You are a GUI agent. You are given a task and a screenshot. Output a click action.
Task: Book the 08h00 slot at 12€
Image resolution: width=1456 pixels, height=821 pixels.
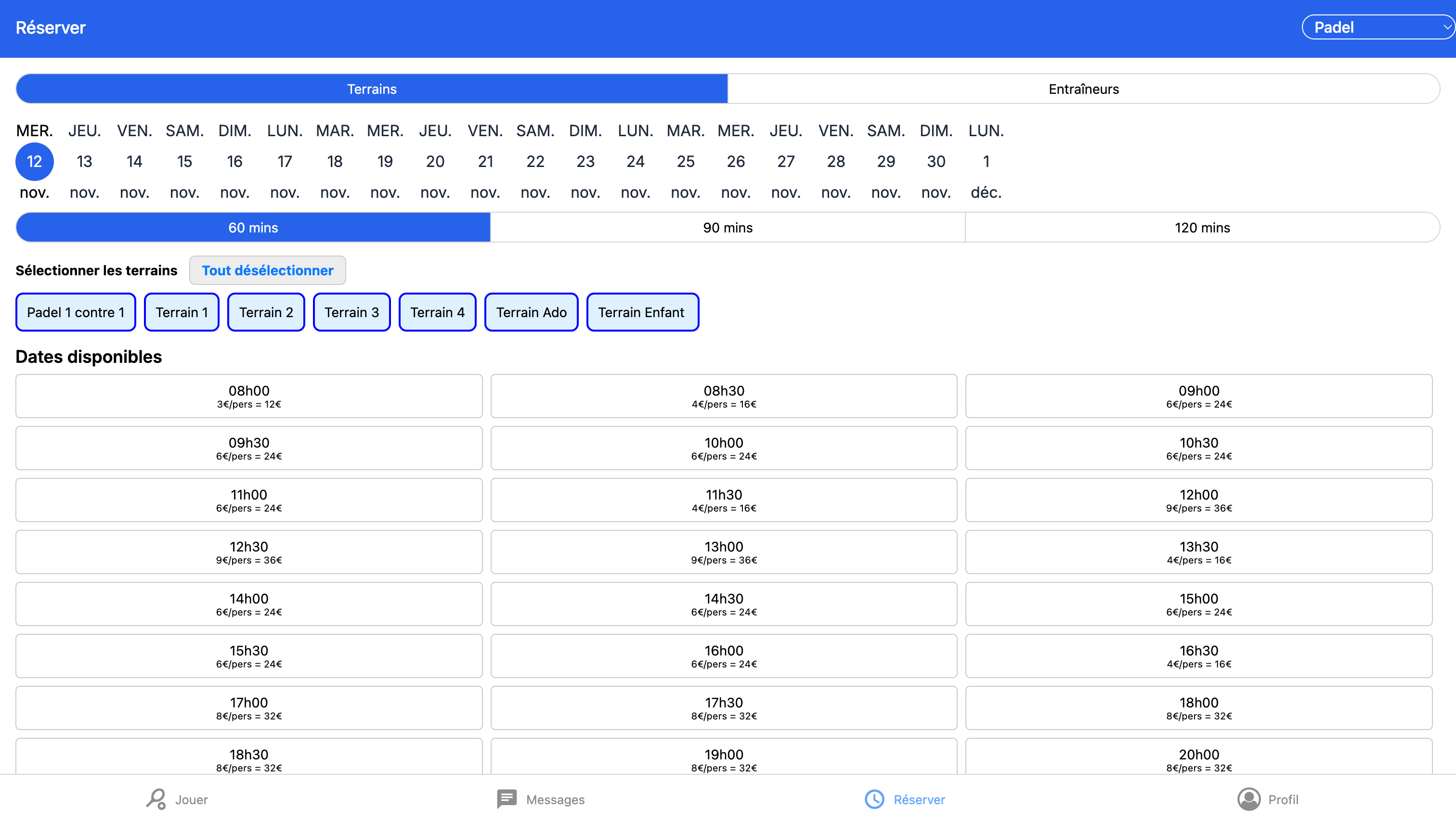[249, 396]
